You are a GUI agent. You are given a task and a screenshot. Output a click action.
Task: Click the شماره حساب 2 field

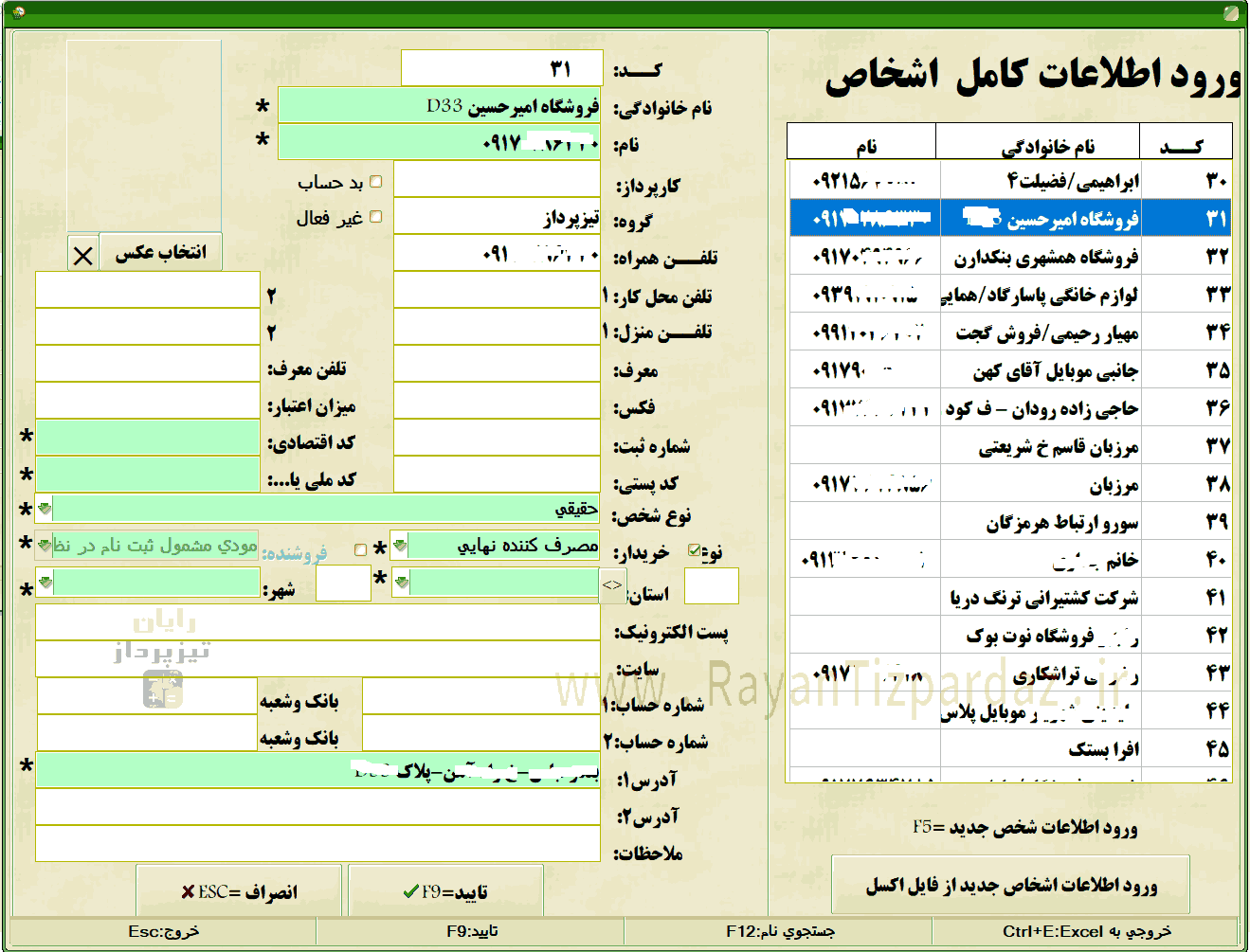point(481,733)
